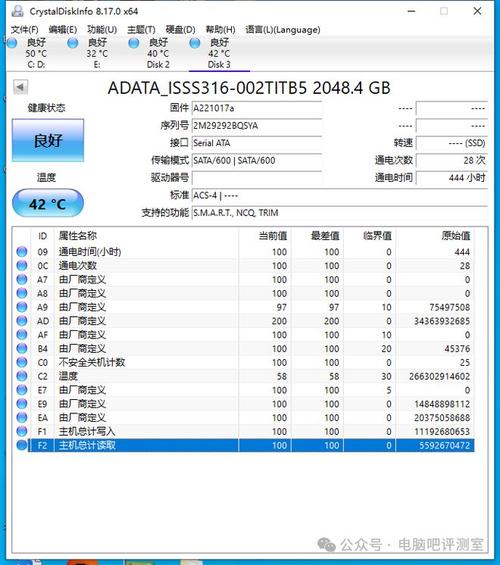Click the 临界值 column header
This screenshot has width=500, height=565.
(x=370, y=236)
